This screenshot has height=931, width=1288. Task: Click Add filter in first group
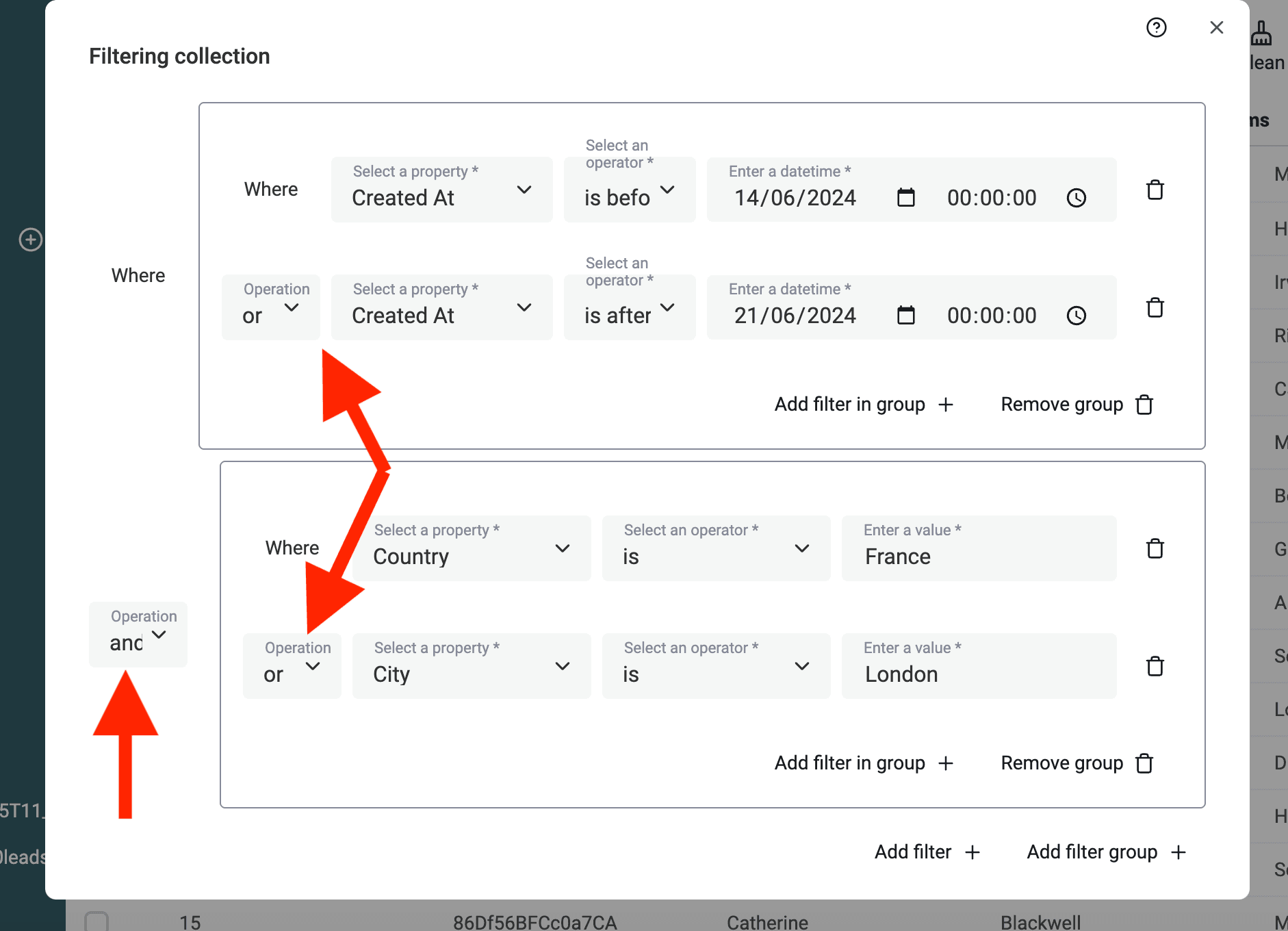click(x=864, y=405)
